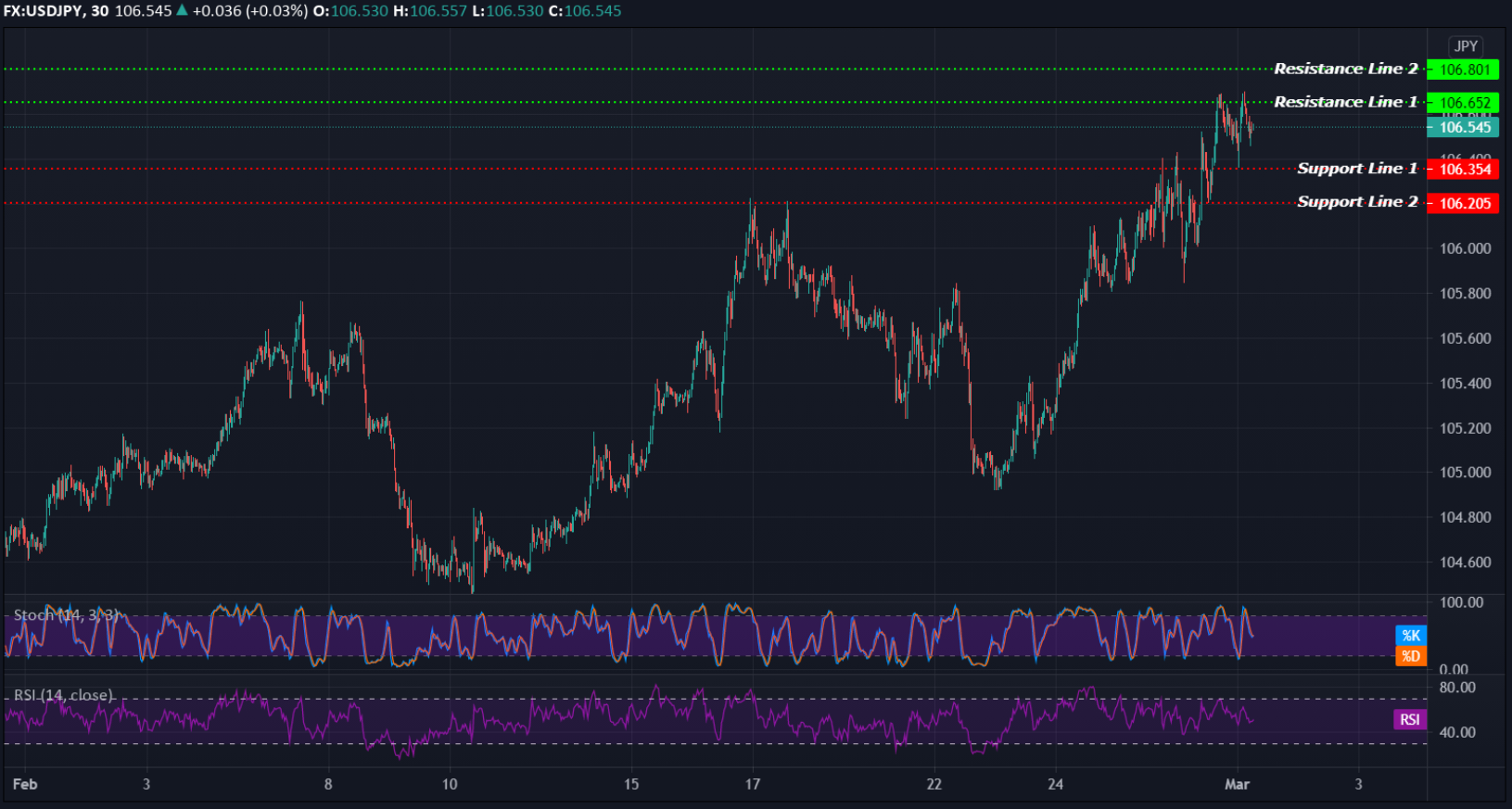Image resolution: width=1512 pixels, height=809 pixels.
Task: Click the blue %K label
Action: coord(1411,636)
